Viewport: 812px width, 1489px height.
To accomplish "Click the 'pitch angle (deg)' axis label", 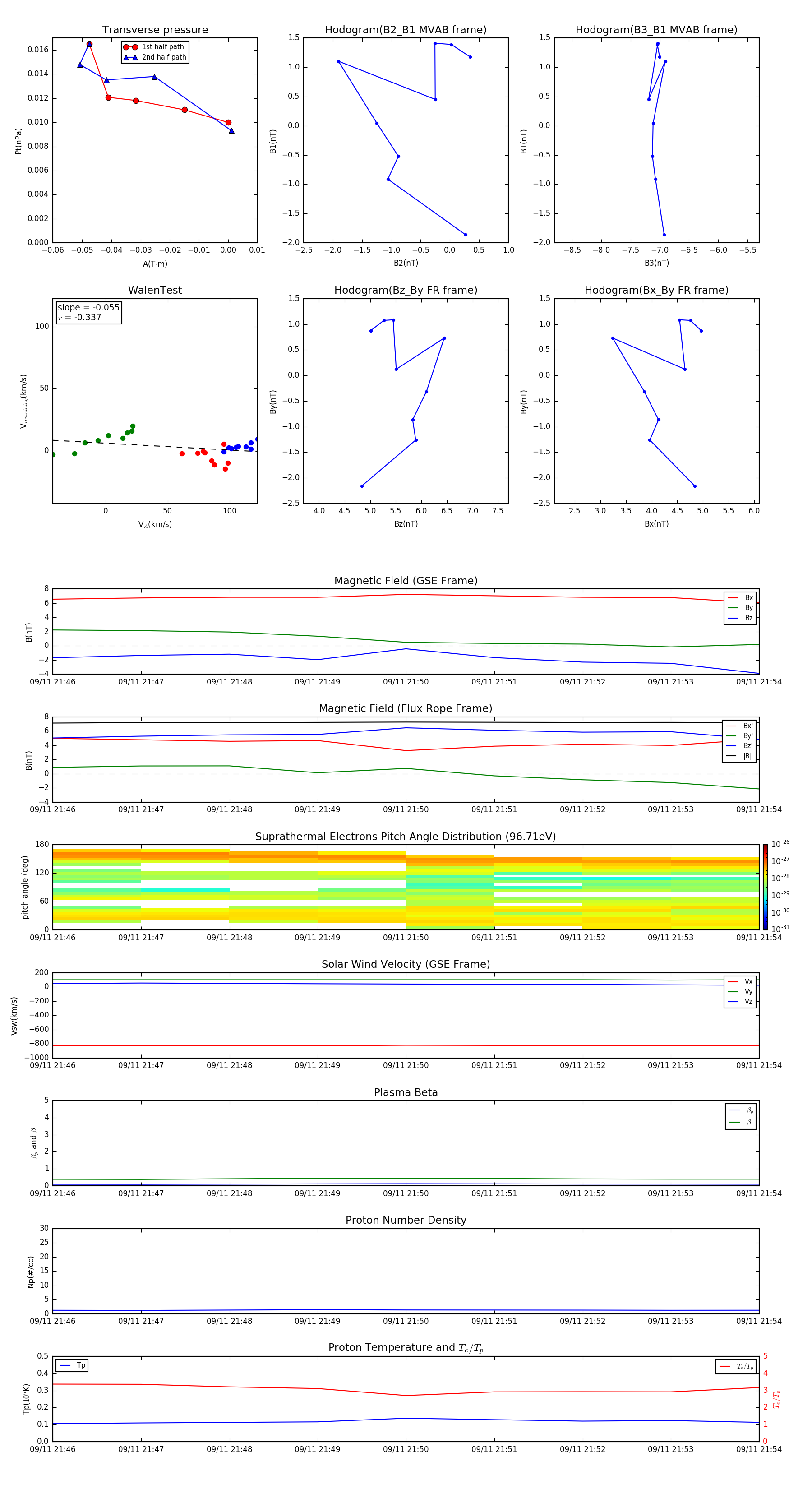I will click(25, 887).
